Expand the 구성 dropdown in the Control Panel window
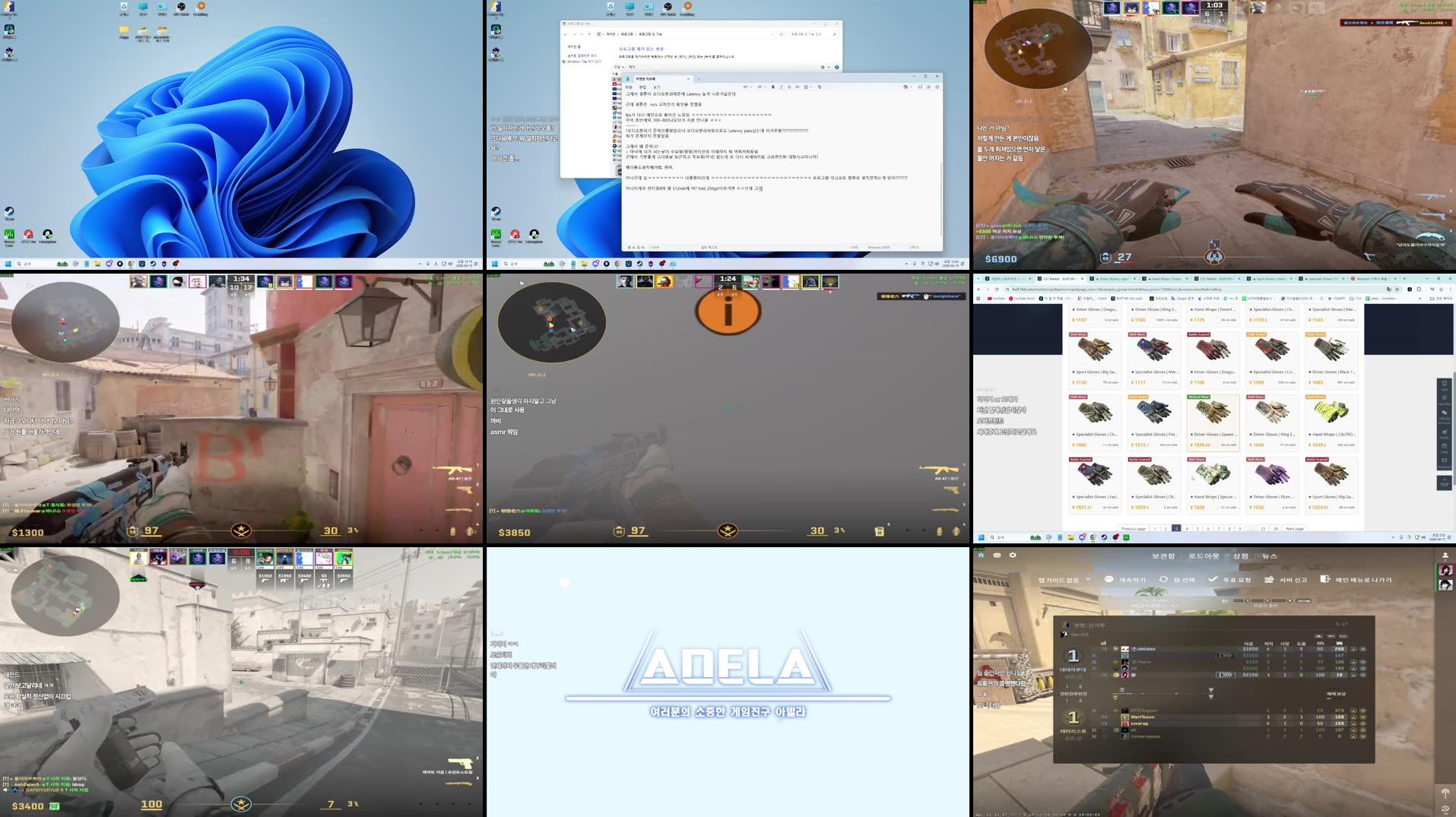The height and width of the screenshot is (817, 1456). click(619, 67)
